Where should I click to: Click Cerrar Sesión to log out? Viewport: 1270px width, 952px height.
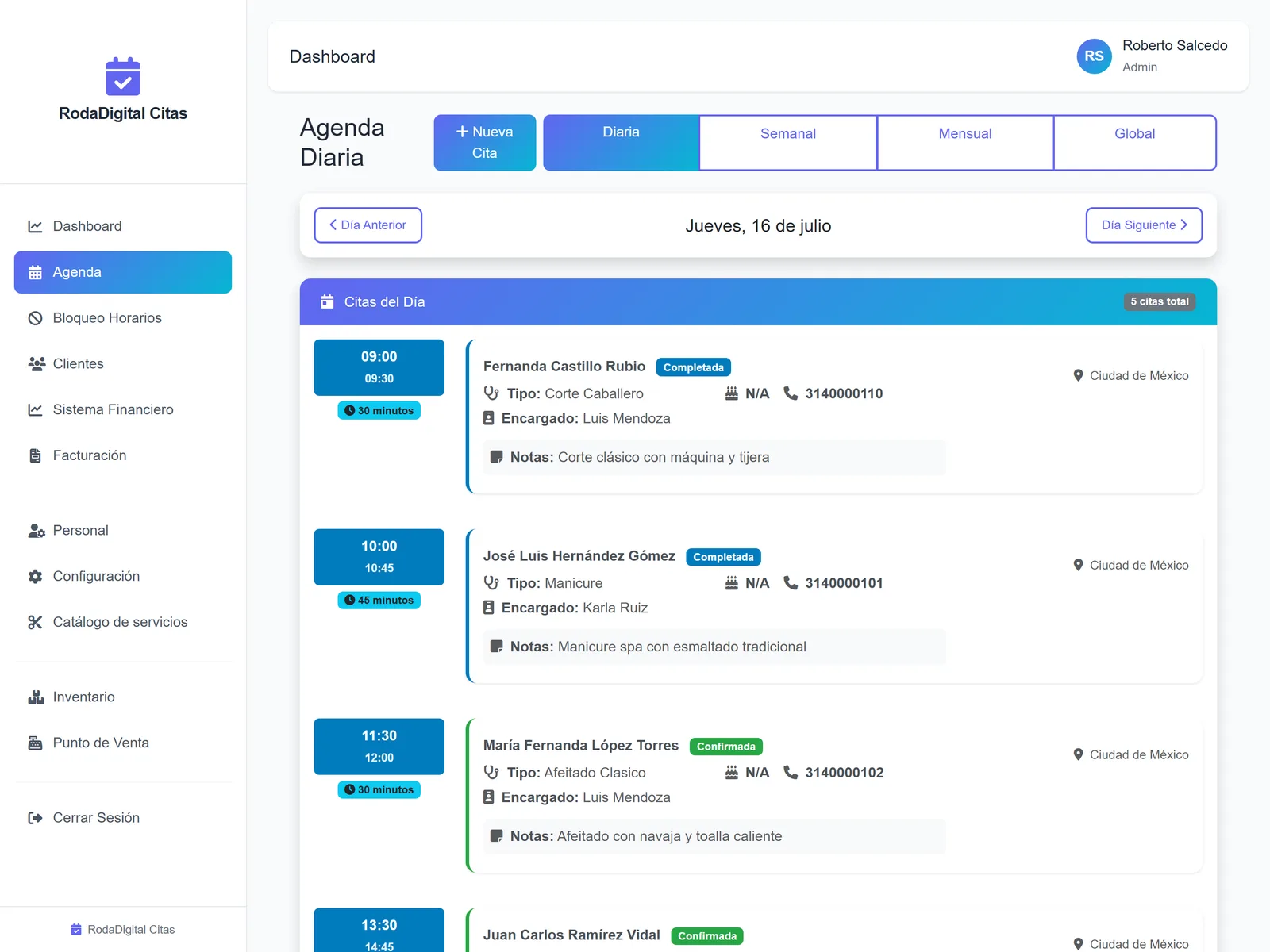(x=123, y=818)
